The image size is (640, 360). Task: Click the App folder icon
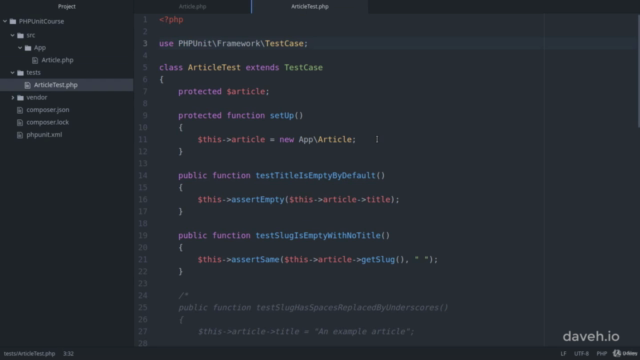point(28,48)
